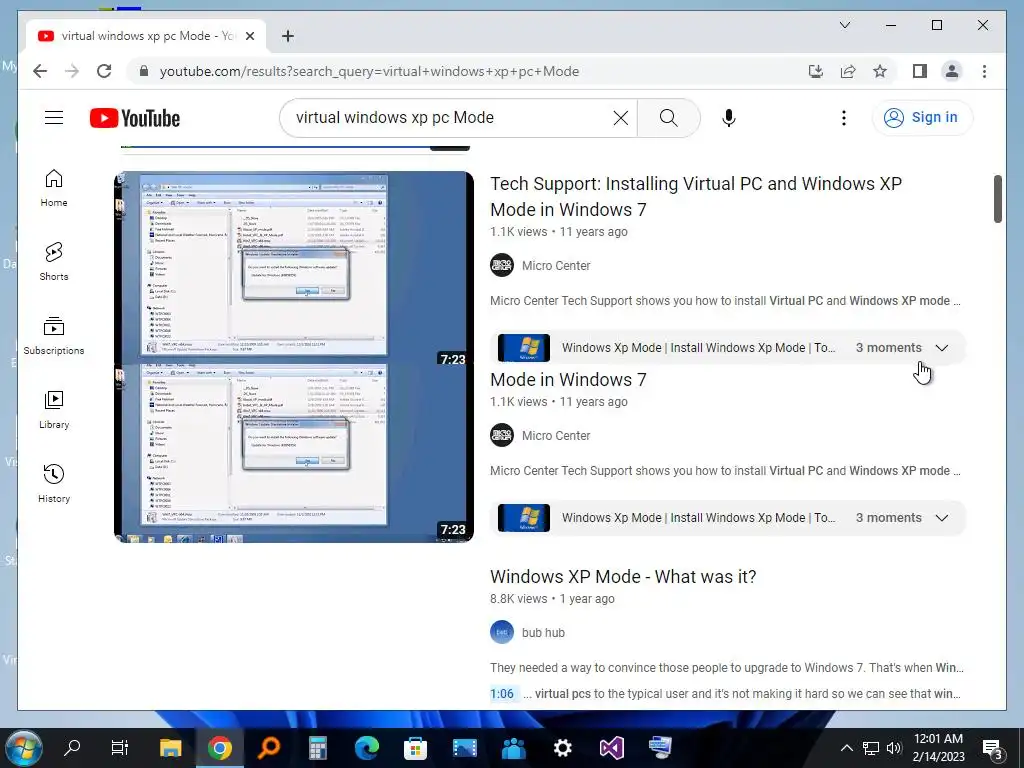Open the YouTube hamburger guide menu
The height and width of the screenshot is (768, 1024).
(x=54, y=118)
